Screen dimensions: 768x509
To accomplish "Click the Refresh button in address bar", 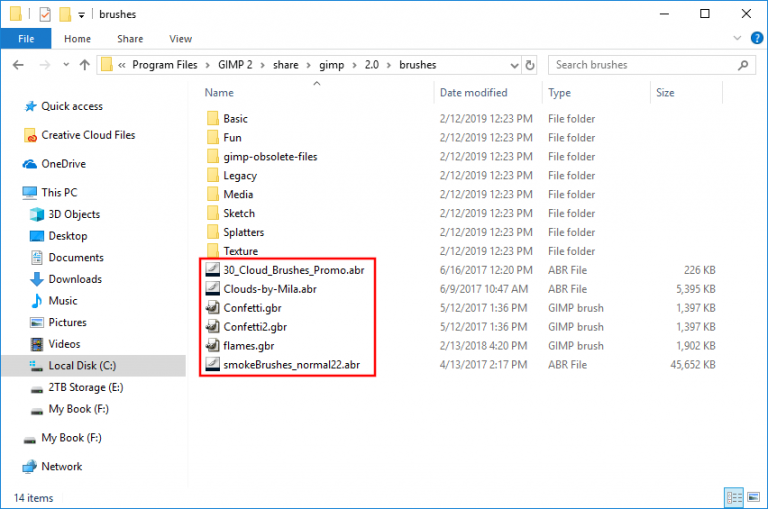I will point(530,65).
